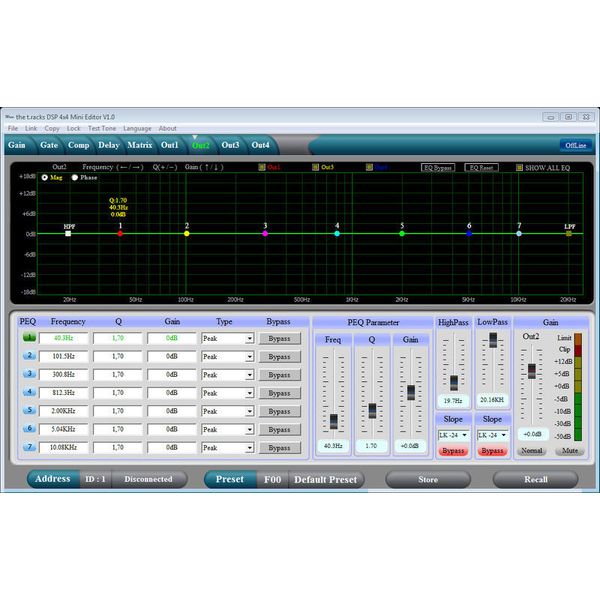Select magenta EQ node 3 on graph
This screenshot has width=600, height=600.
(265, 233)
